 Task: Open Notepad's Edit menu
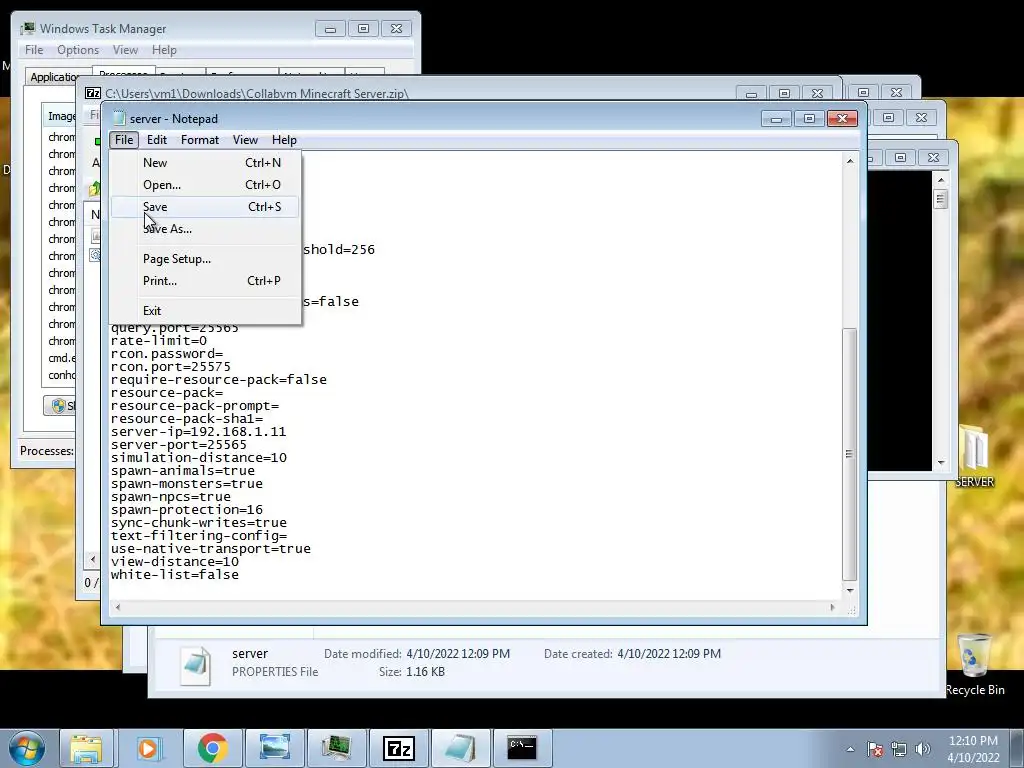tap(157, 140)
